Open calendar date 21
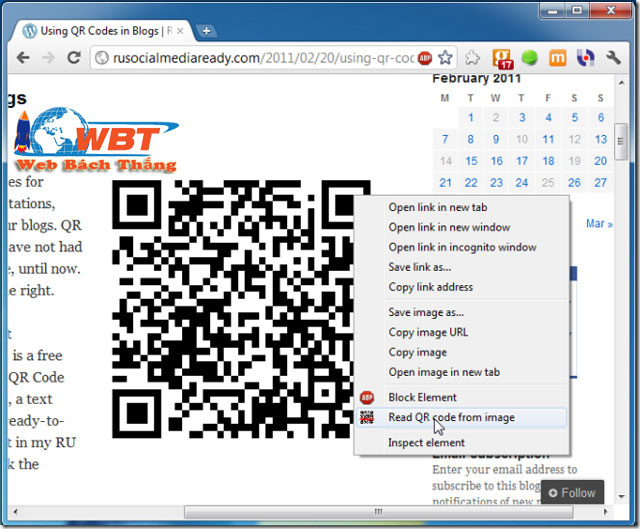The width and height of the screenshot is (640, 529). coord(445,182)
